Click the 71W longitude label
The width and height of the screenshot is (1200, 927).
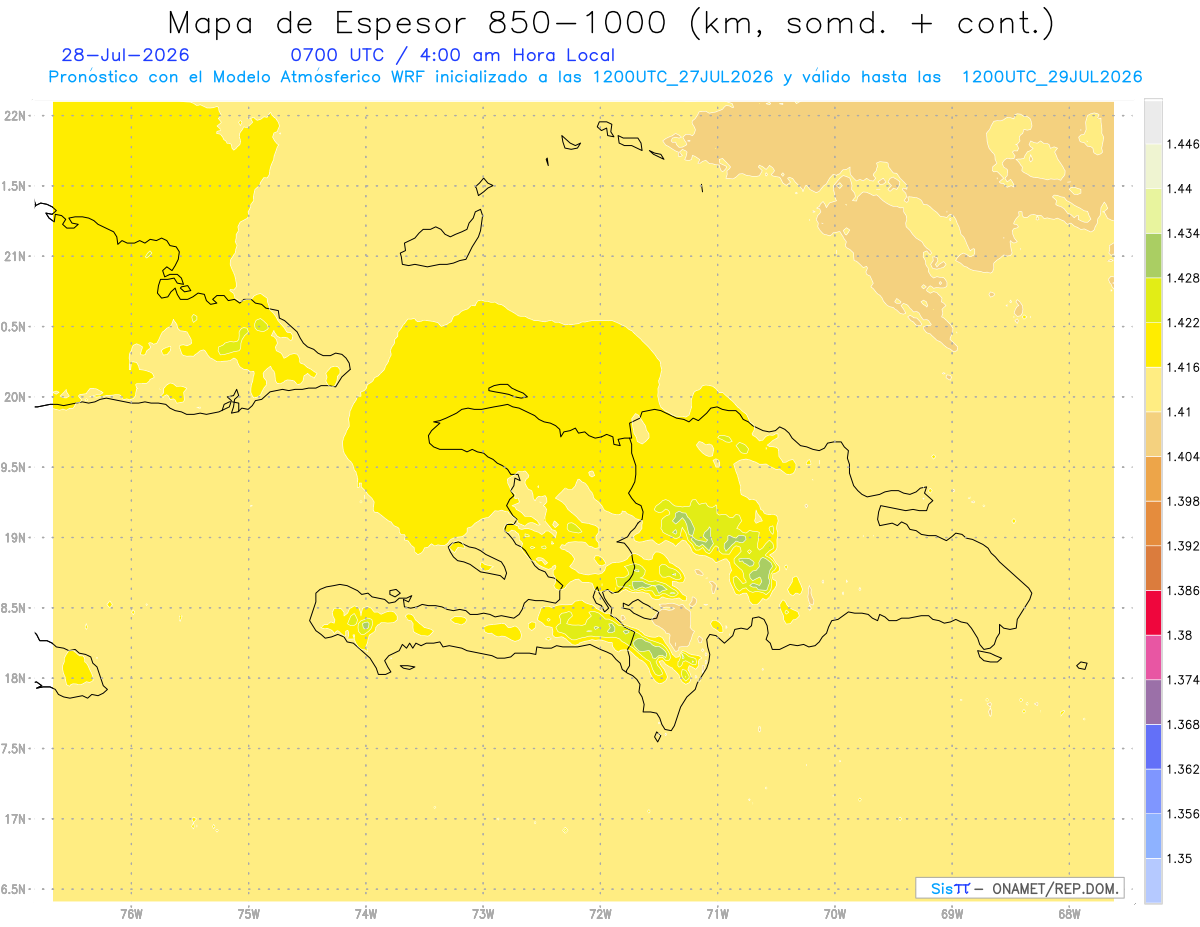717,914
